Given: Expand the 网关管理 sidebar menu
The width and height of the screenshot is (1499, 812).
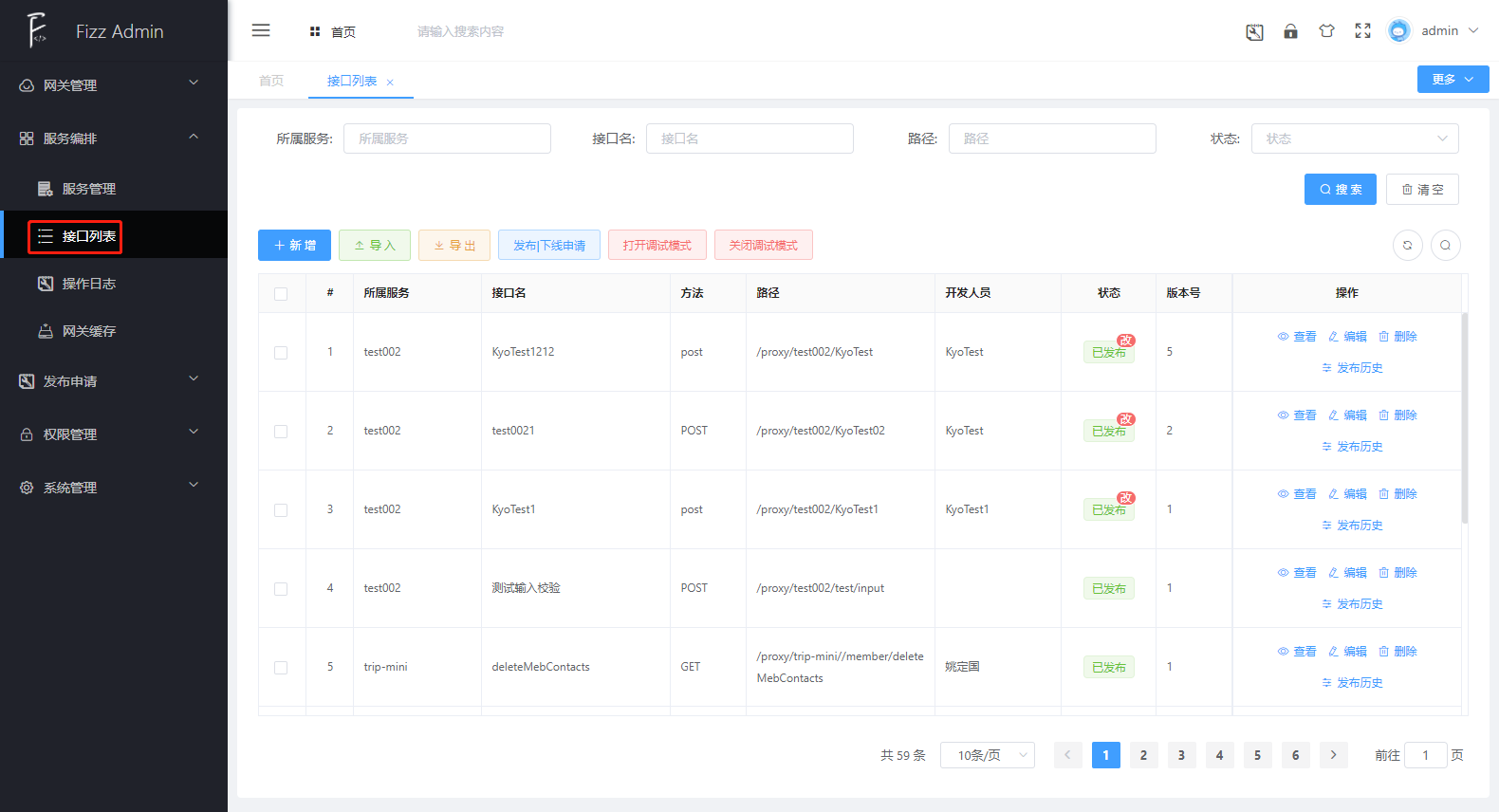Looking at the screenshot, I should [x=114, y=85].
